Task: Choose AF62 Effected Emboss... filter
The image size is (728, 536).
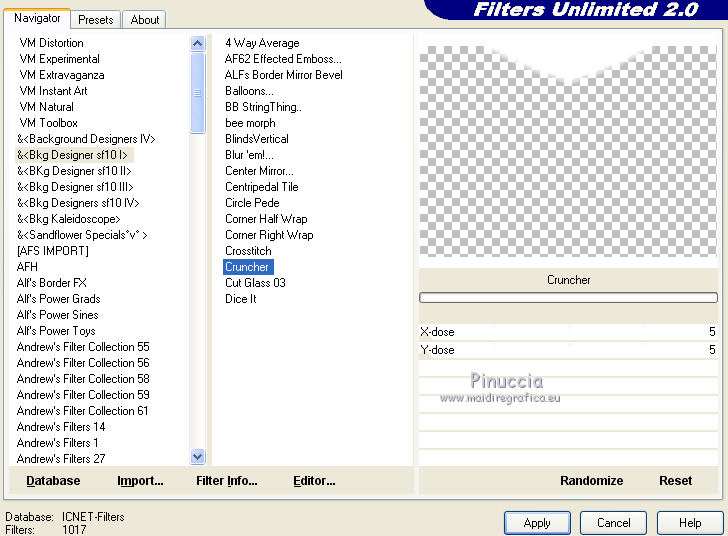Action: click(x=283, y=59)
